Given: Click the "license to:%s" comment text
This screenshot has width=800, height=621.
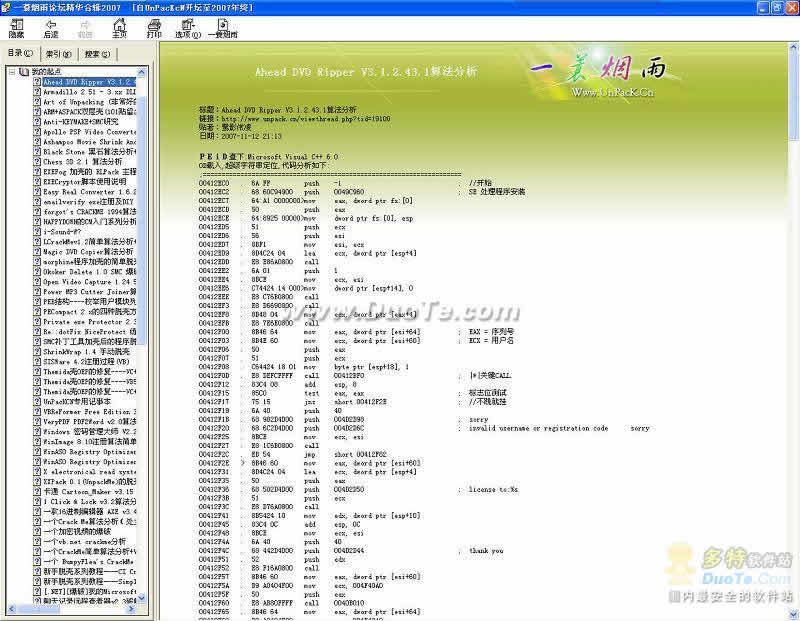Looking at the screenshot, I should (x=493, y=490).
